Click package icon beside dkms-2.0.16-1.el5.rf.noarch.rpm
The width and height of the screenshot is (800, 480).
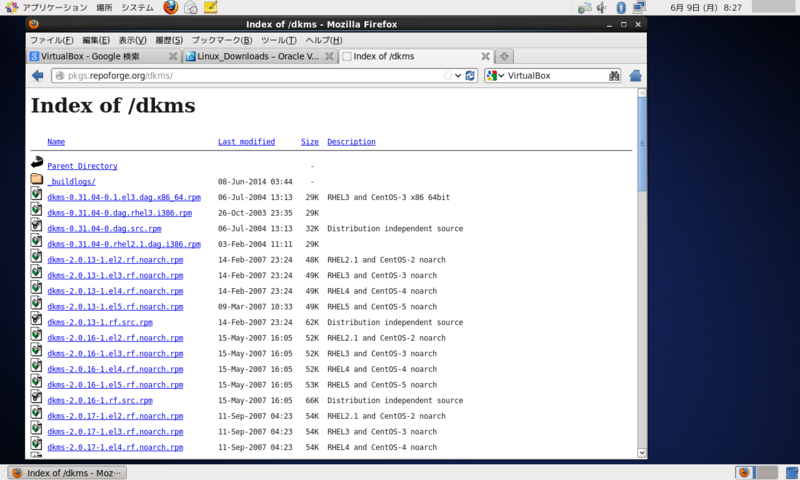[x=36, y=381]
